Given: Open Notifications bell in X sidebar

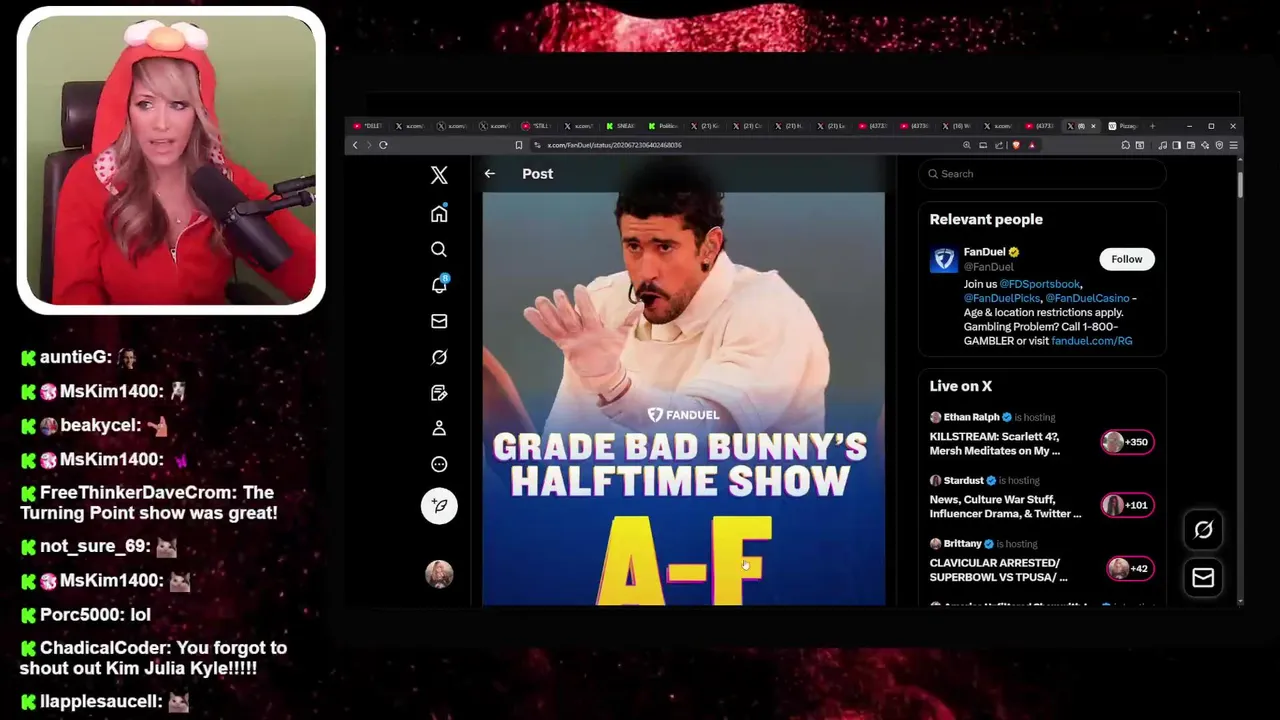Looking at the screenshot, I should [x=439, y=285].
